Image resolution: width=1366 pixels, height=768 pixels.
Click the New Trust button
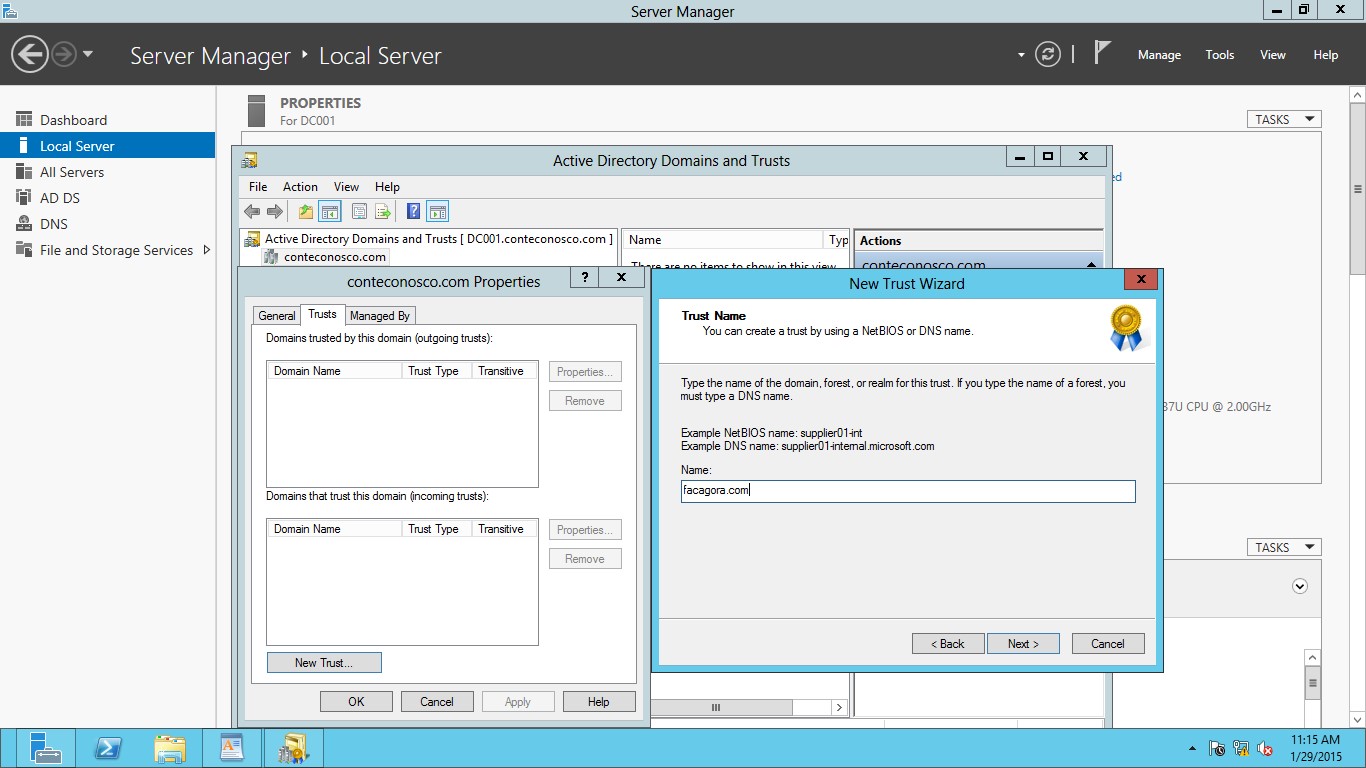324,662
